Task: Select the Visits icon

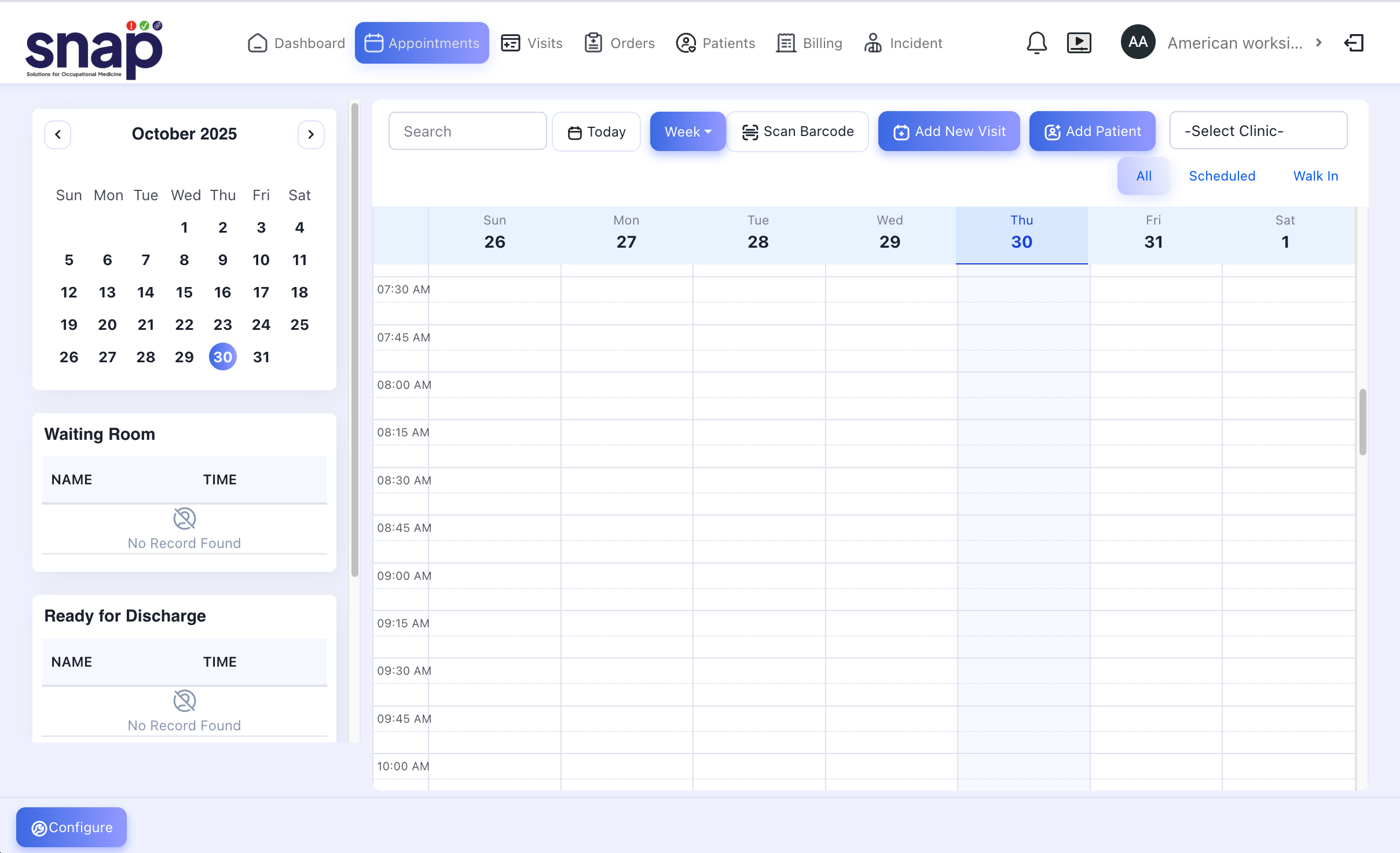Action: pyautogui.click(x=510, y=43)
